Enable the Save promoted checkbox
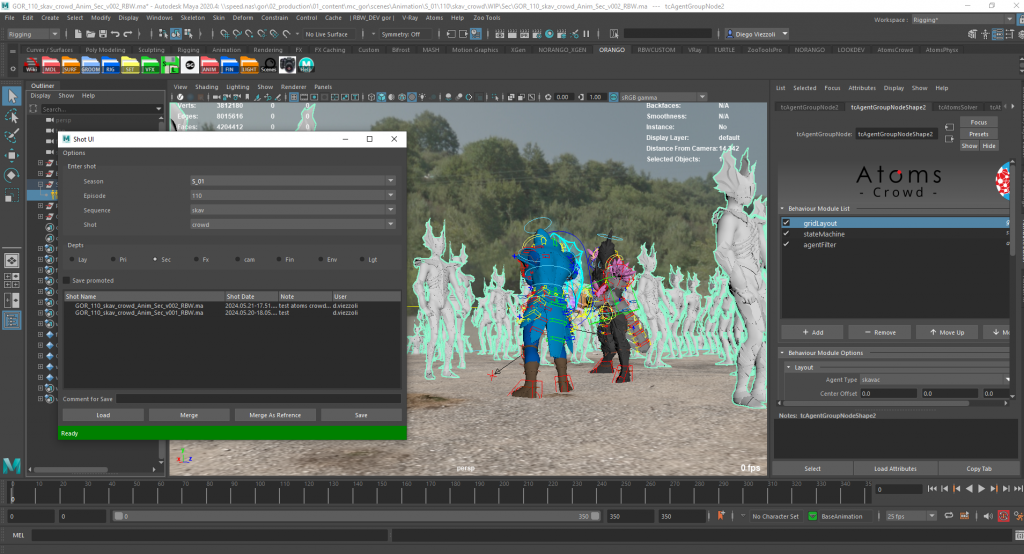Viewport: 1024px width, 554px height. [66, 280]
